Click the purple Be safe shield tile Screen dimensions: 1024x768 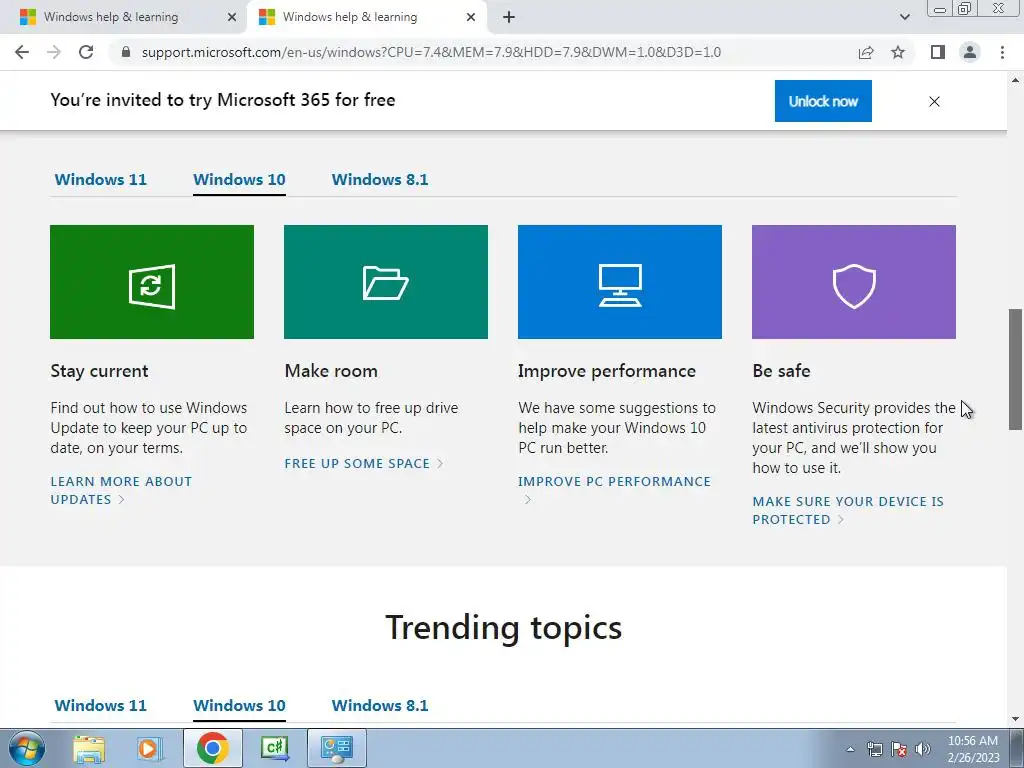coord(854,282)
